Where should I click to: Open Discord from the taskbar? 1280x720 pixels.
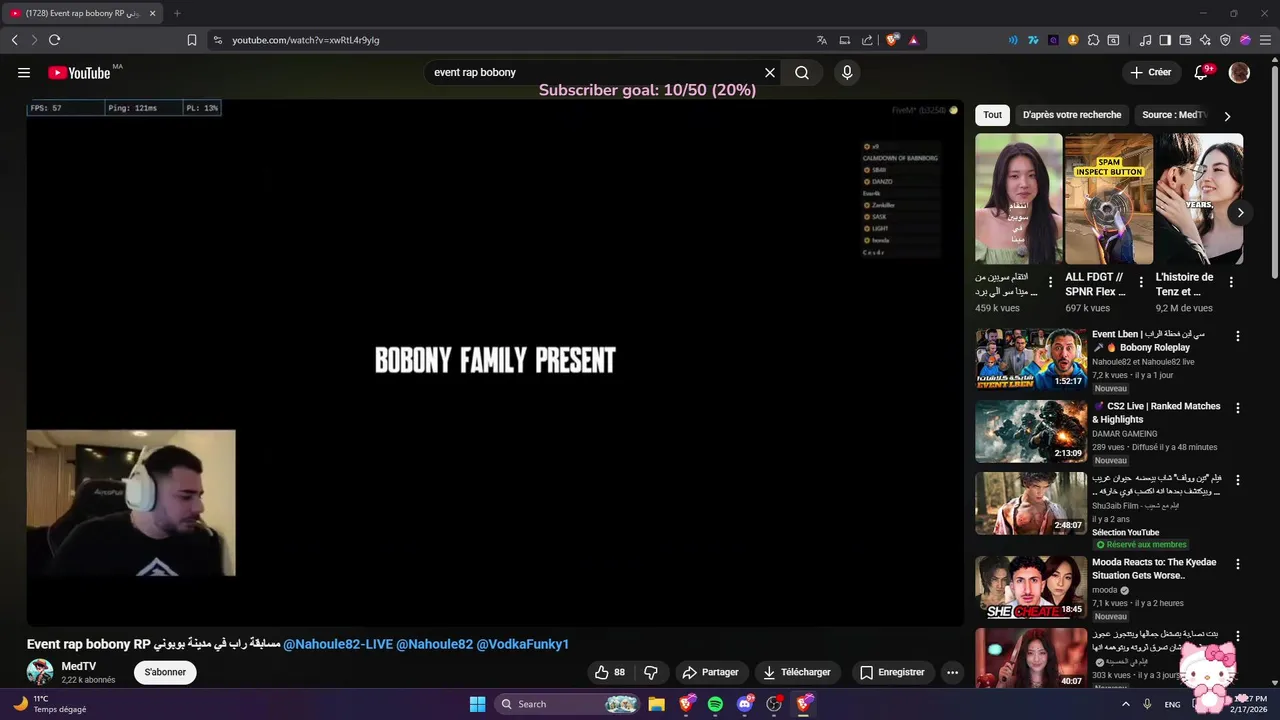pyautogui.click(x=745, y=704)
